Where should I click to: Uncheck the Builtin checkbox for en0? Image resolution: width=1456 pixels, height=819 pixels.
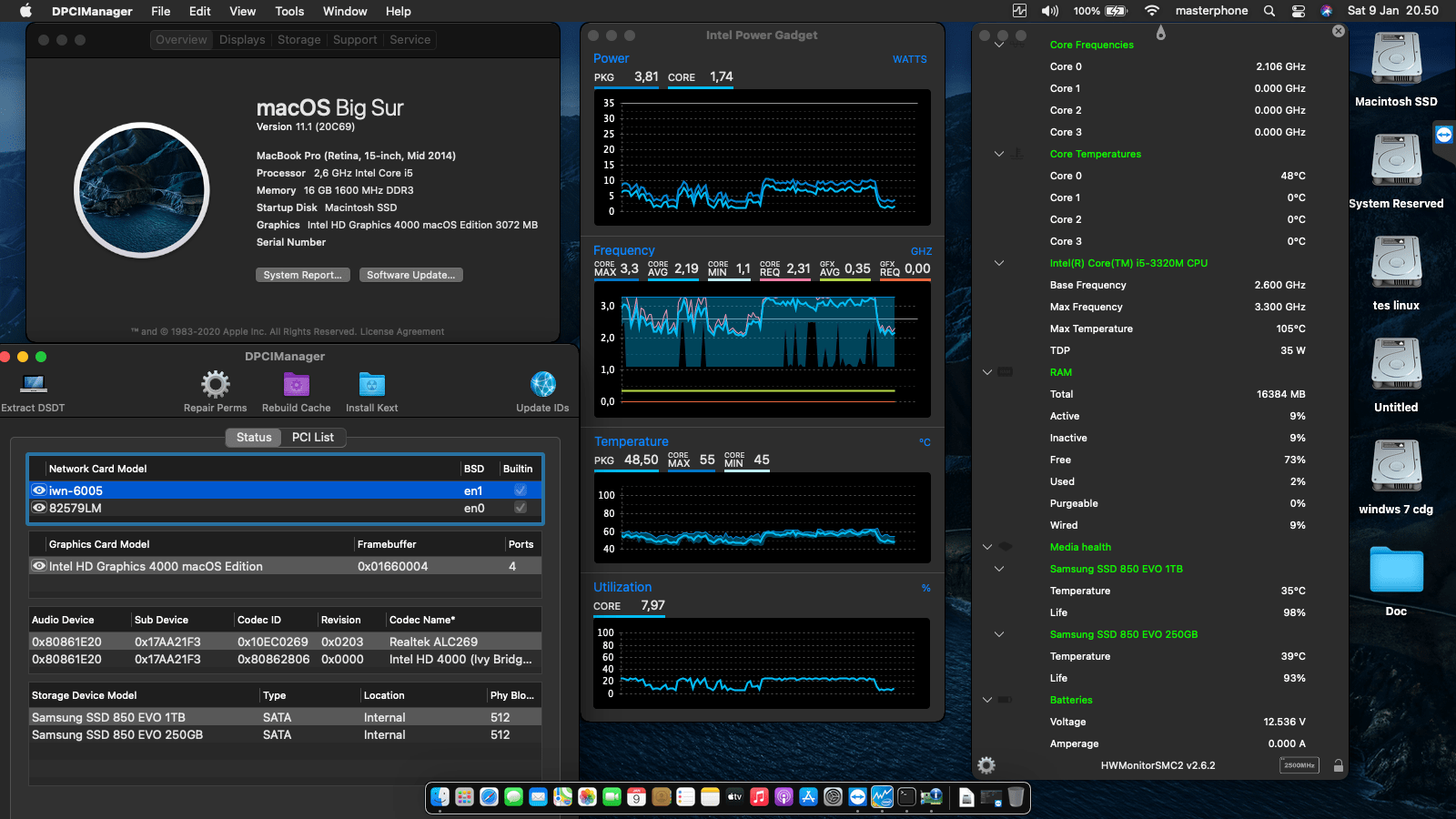pyautogui.click(x=520, y=508)
